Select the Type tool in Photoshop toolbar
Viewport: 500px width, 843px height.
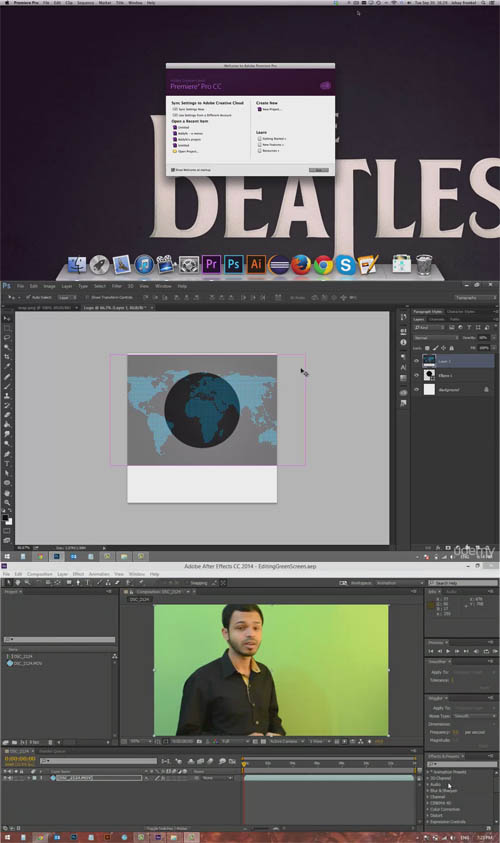7,464
